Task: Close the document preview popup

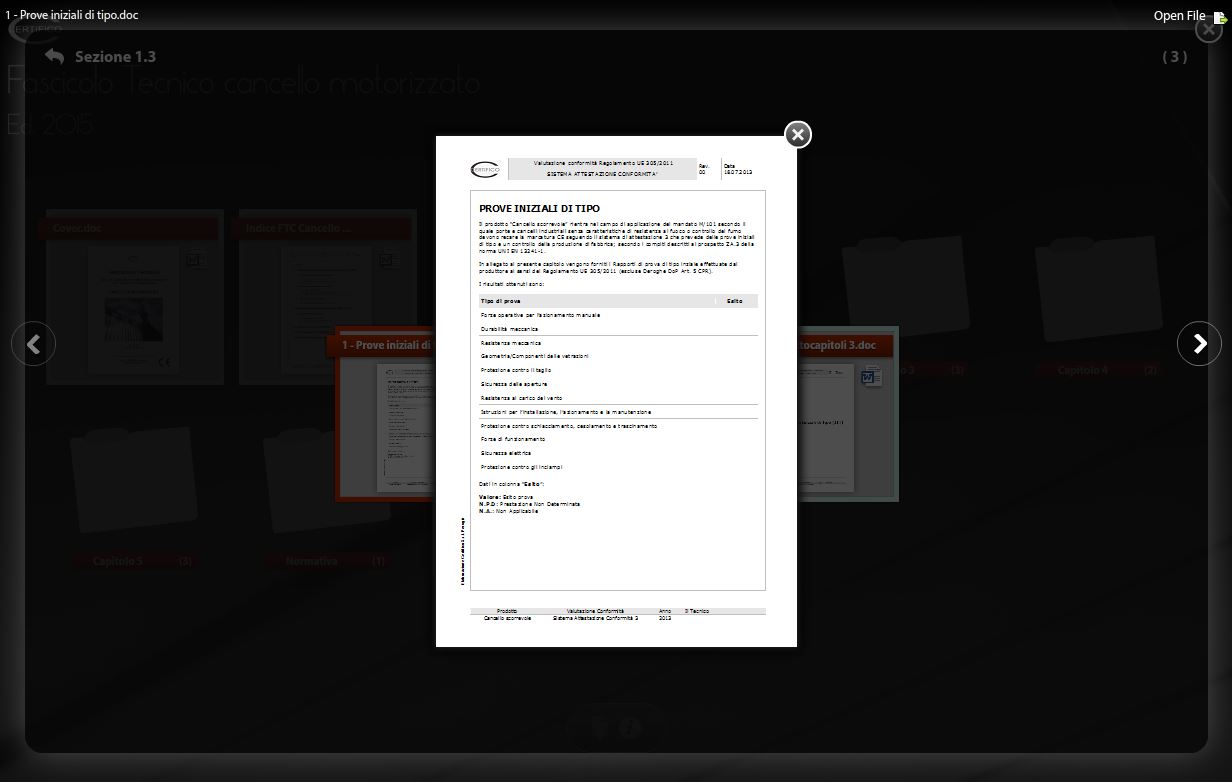Action: pyautogui.click(x=797, y=135)
